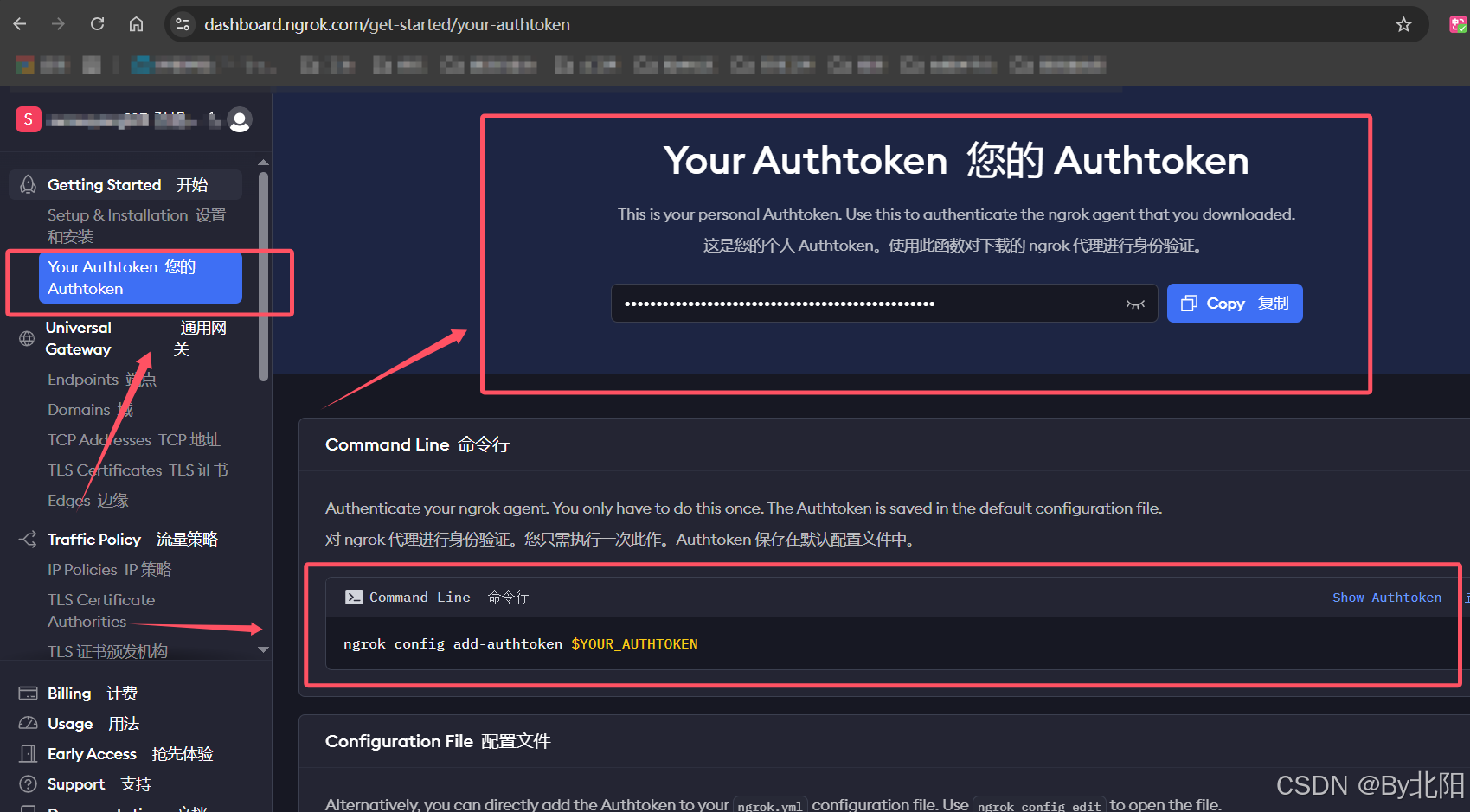Select the Traffic Policy icon
Viewport: 1470px width, 812px height.
(27, 539)
